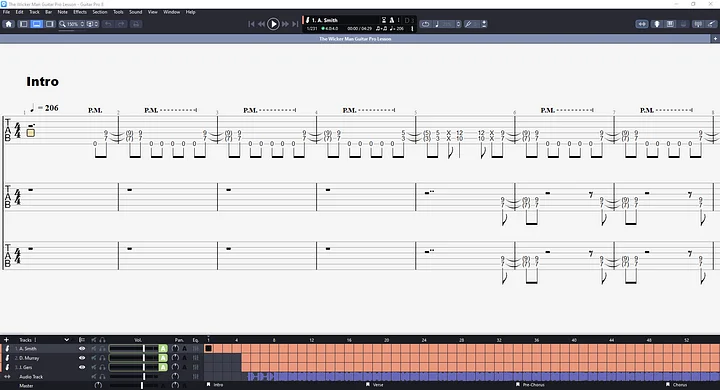The image size is (720, 390).
Task: Expand the Tracks header dropdown chevron
Action: click(66, 340)
